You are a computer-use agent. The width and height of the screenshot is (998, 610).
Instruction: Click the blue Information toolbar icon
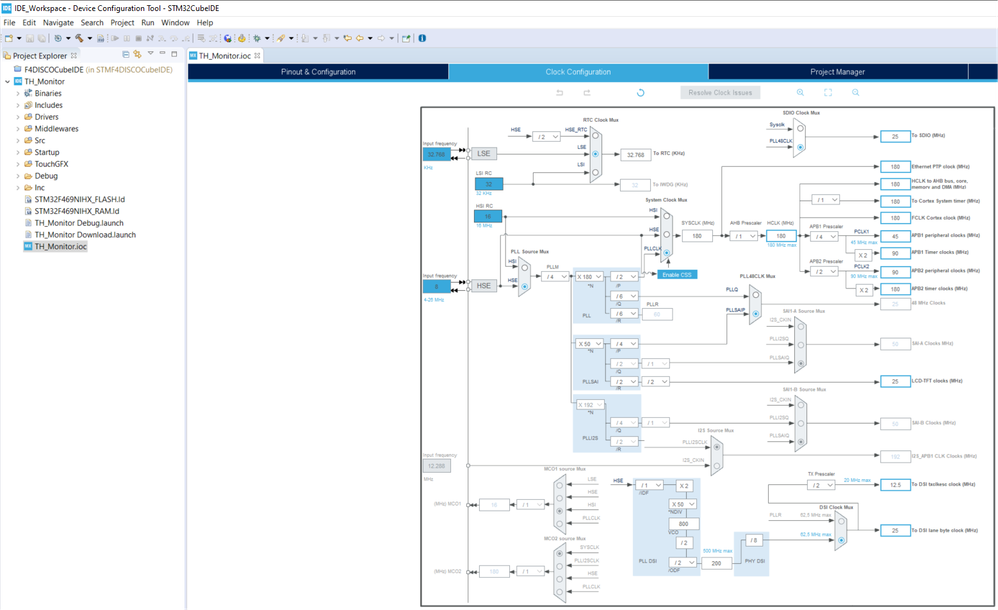pyautogui.click(x=422, y=38)
